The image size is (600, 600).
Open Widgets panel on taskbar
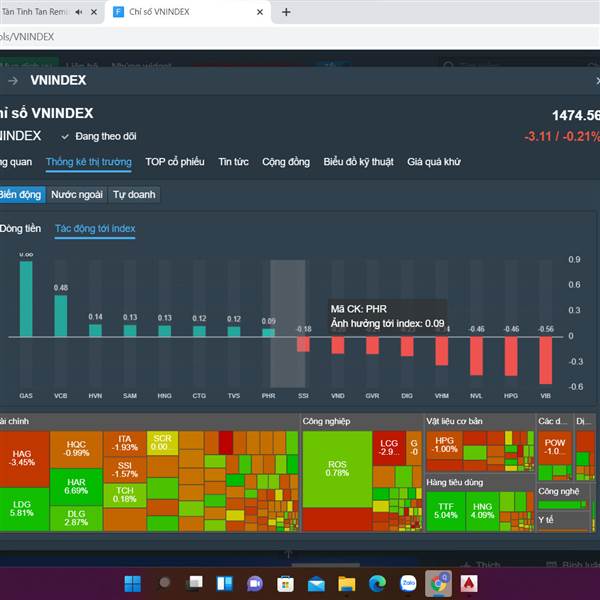(x=225, y=584)
